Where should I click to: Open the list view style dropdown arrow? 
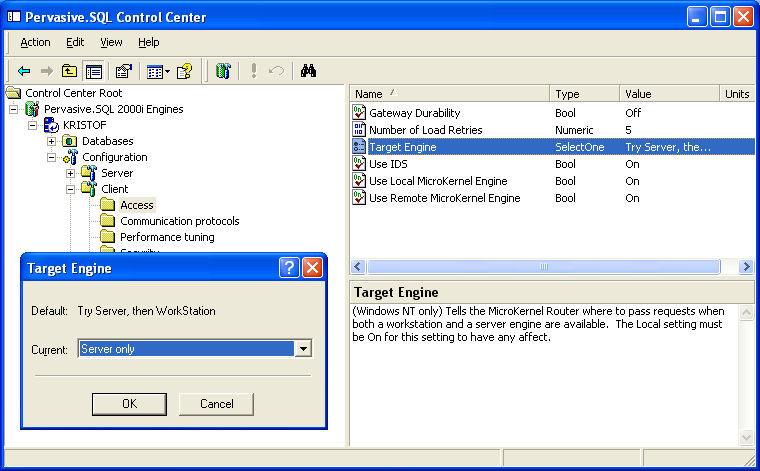point(167,72)
